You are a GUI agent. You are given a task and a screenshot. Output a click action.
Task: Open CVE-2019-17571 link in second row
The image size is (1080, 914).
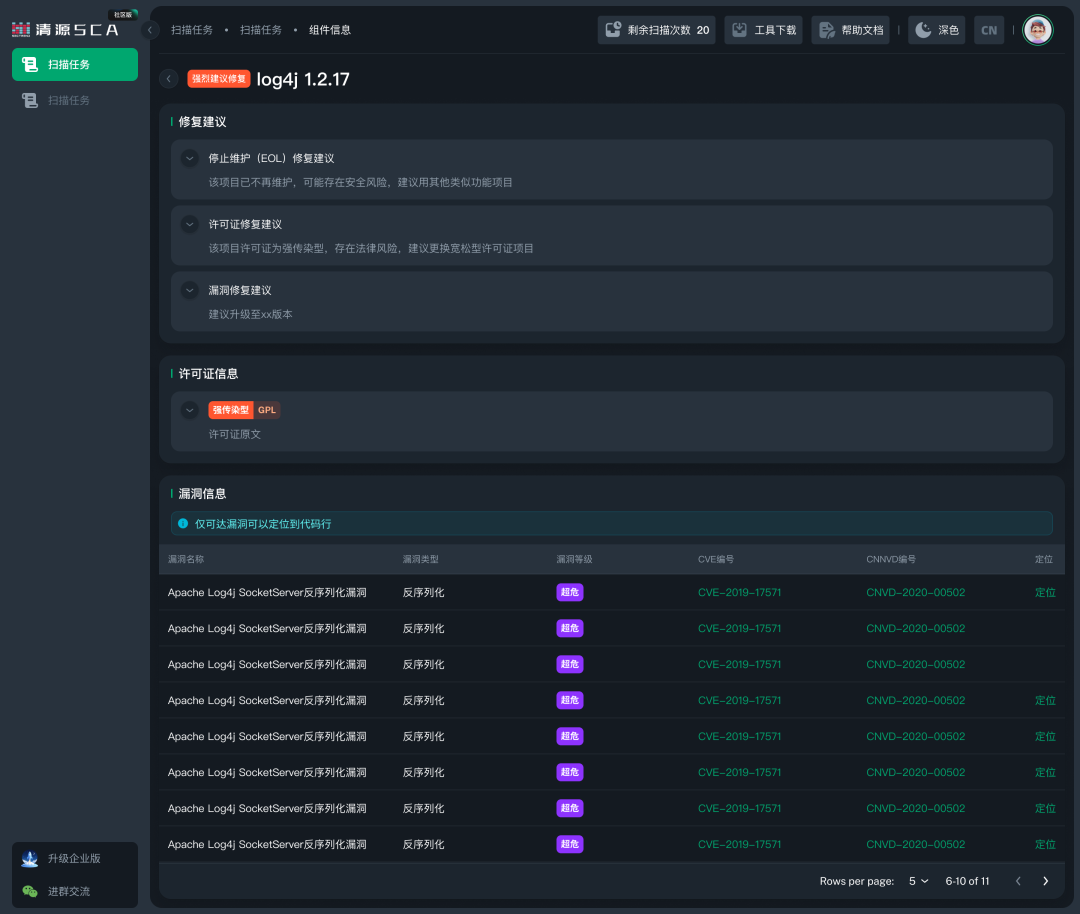click(739, 628)
